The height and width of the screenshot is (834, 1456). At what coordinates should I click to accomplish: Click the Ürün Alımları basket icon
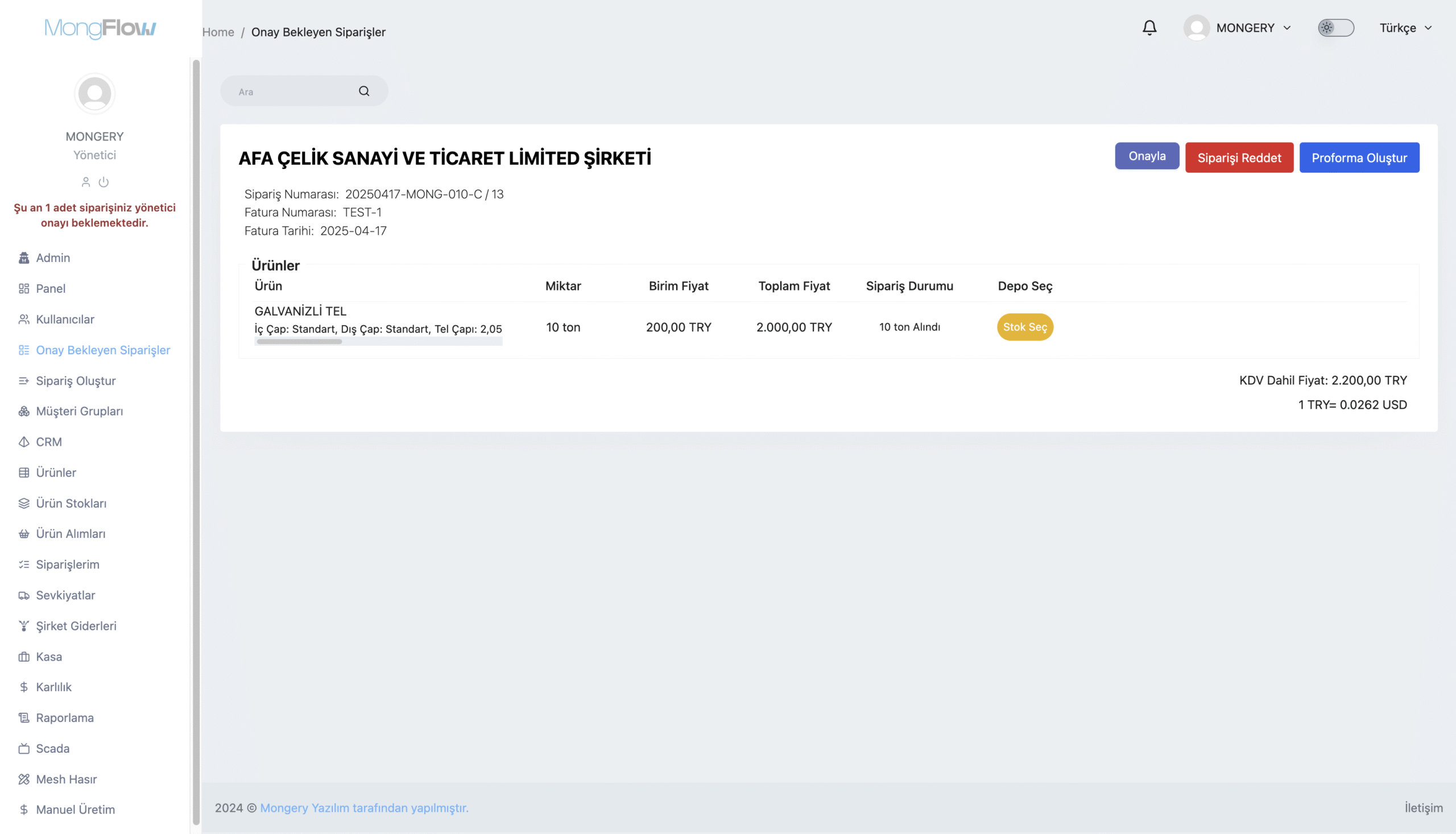[24, 534]
